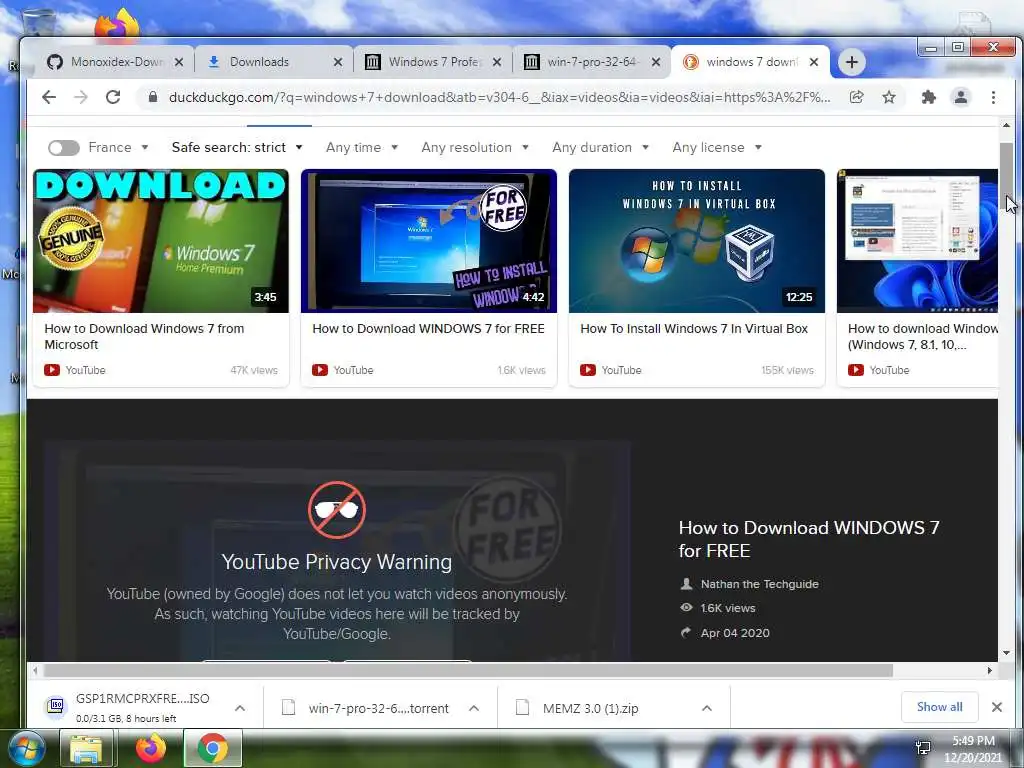
Task: Open the share page icon in address bar
Action: (x=856, y=97)
